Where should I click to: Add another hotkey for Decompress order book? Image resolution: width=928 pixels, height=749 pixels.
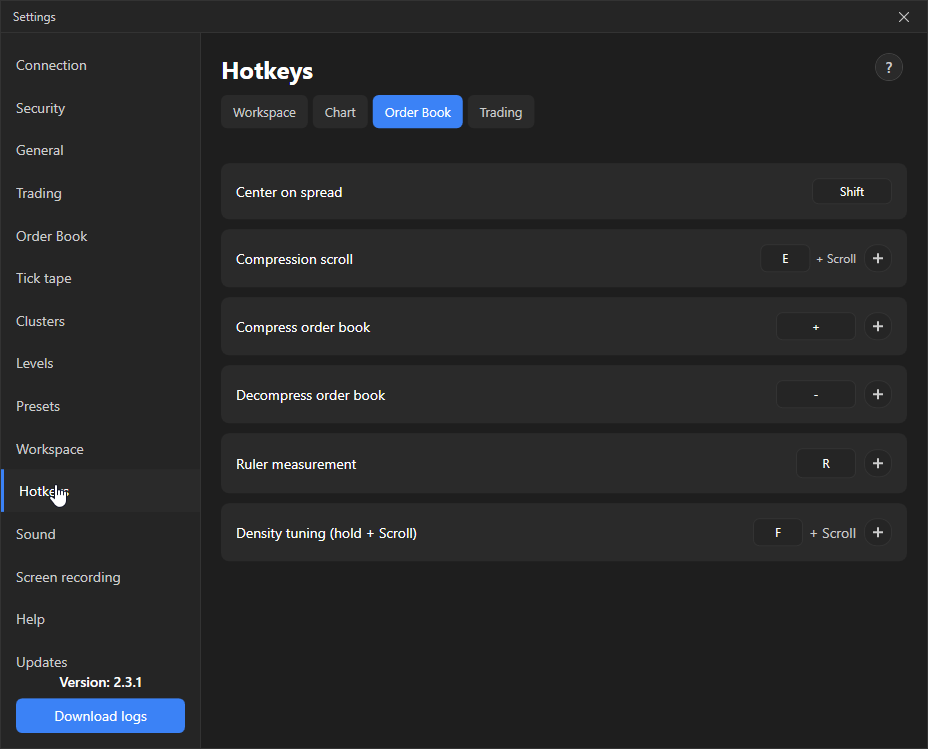coord(878,395)
